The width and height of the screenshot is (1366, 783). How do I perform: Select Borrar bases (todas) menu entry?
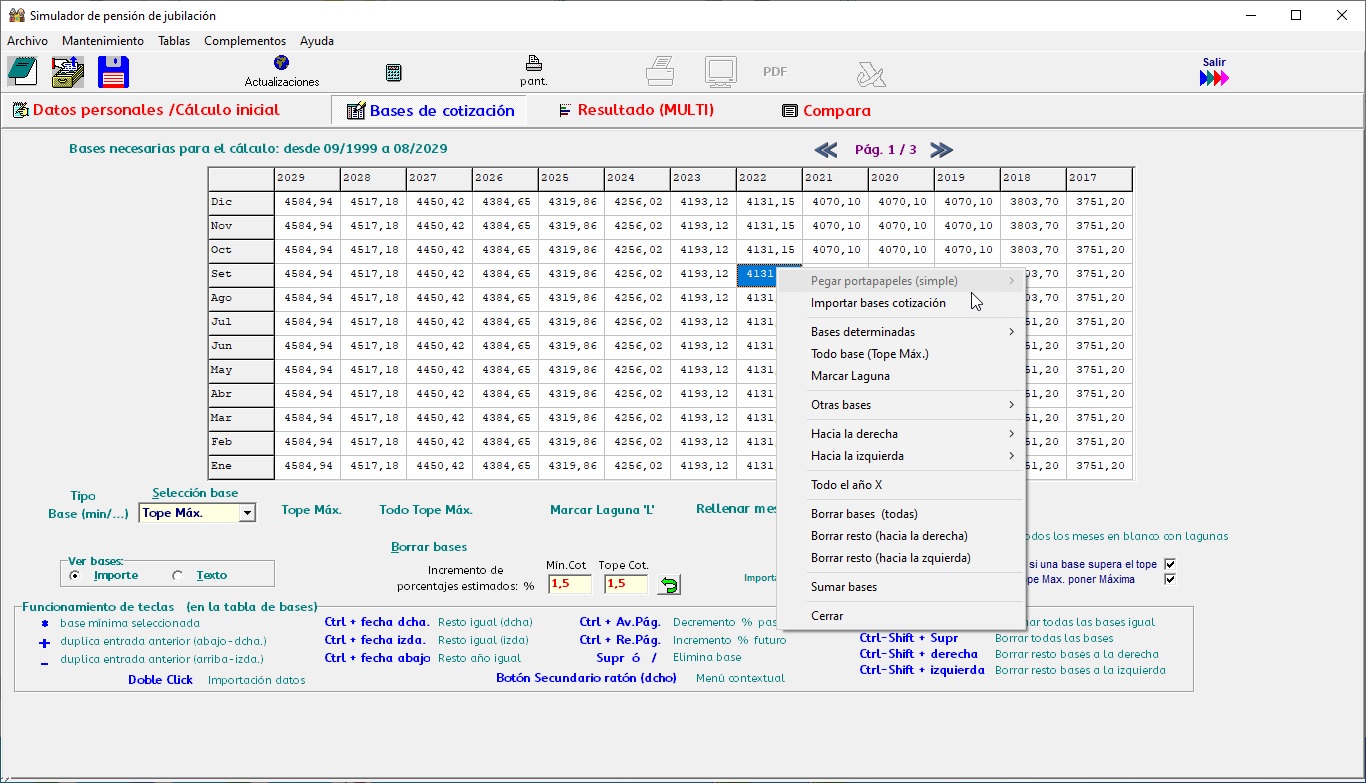coord(901,514)
